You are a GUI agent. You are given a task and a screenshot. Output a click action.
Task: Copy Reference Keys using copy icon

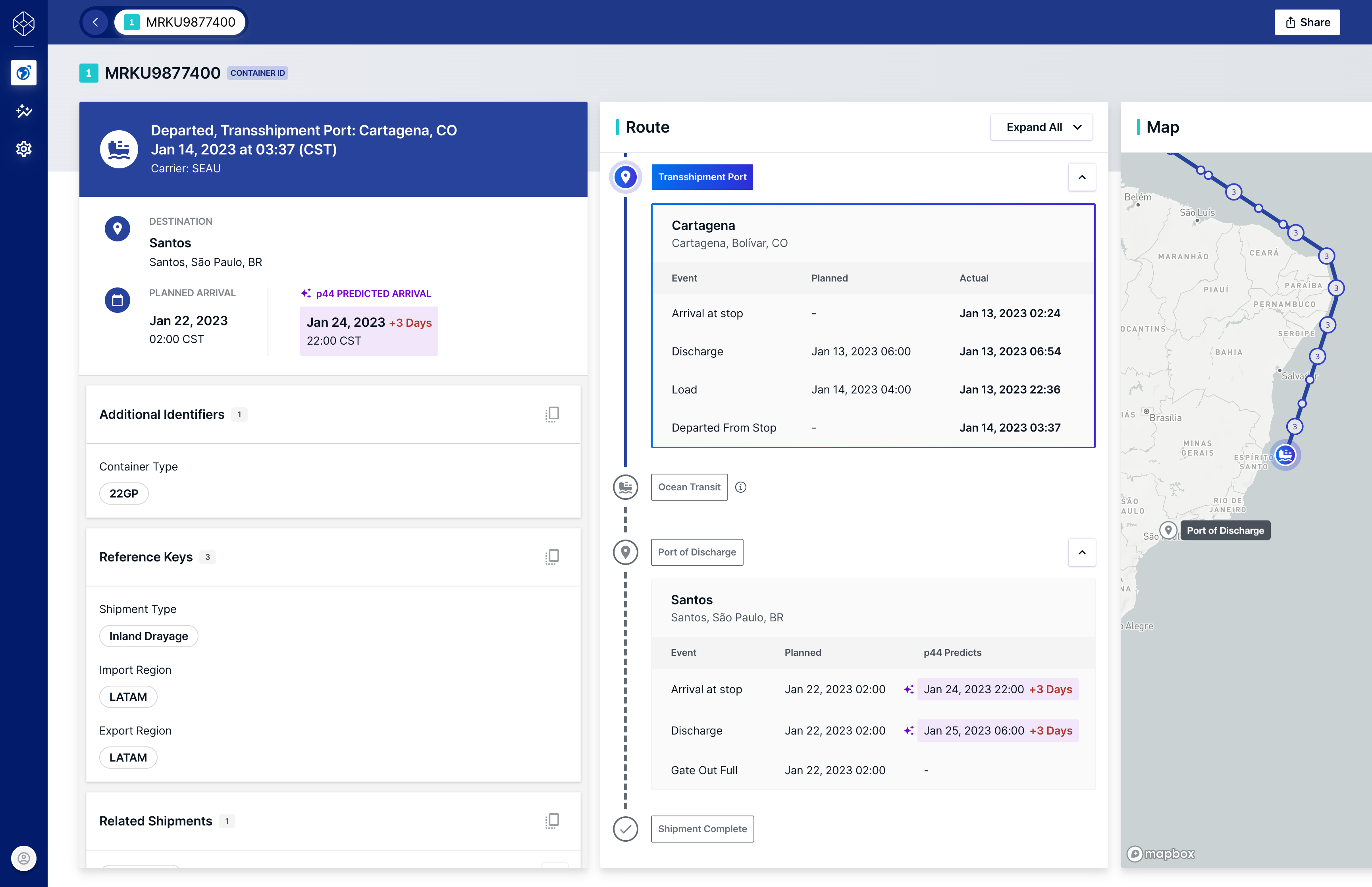point(551,557)
